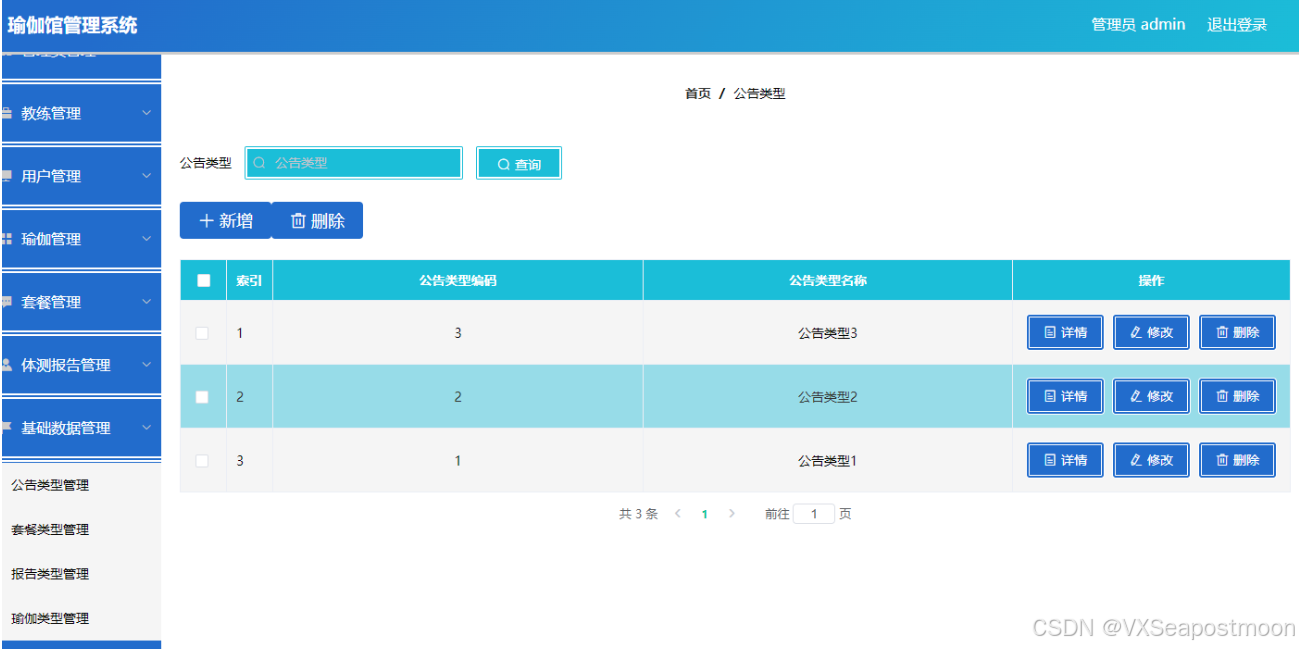Go to next page with pagination arrow
This screenshot has width=1299, height=649.
click(x=731, y=513)
